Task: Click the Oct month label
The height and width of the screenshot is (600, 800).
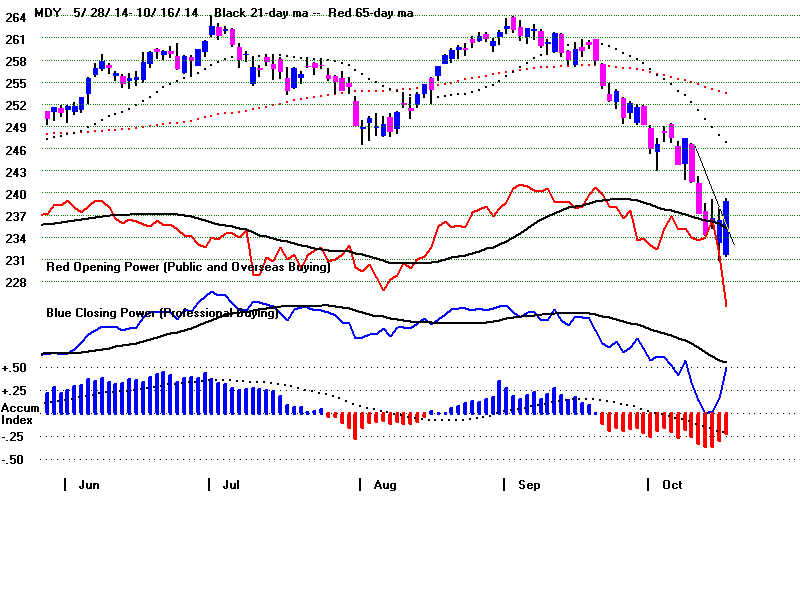Action: coord(672,485)
